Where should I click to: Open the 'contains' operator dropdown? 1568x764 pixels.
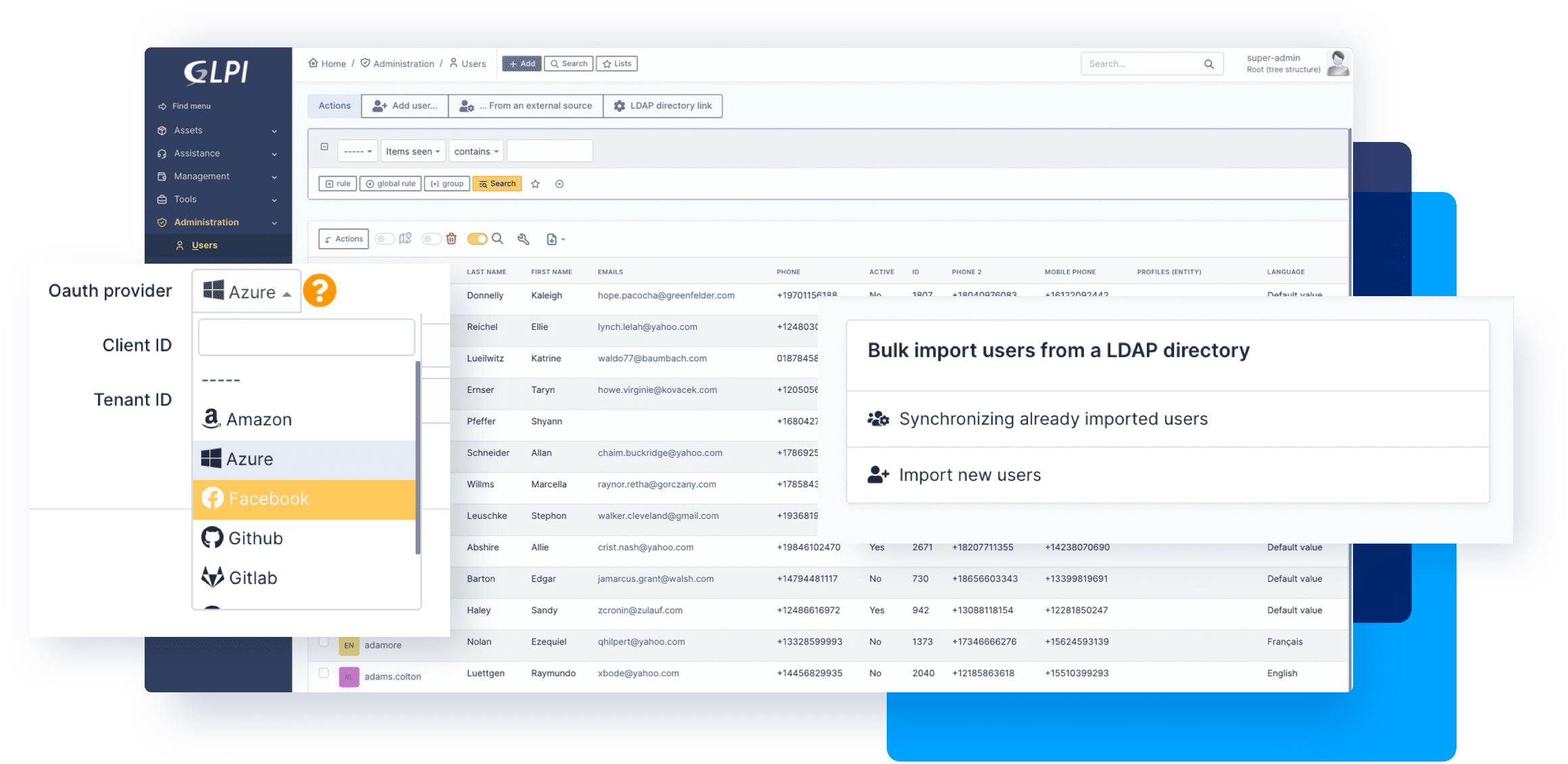tap(476, 151)
